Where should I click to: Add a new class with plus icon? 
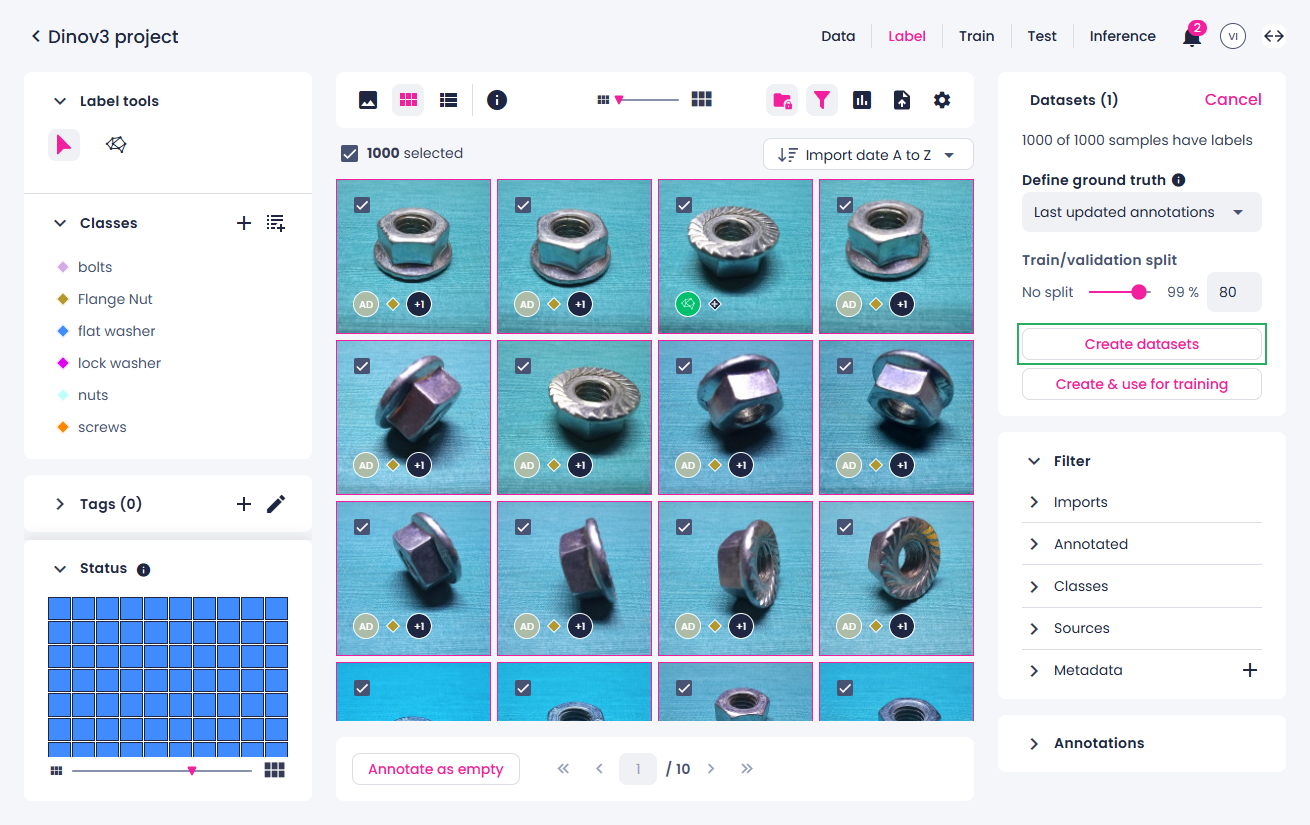pos(243,223)
